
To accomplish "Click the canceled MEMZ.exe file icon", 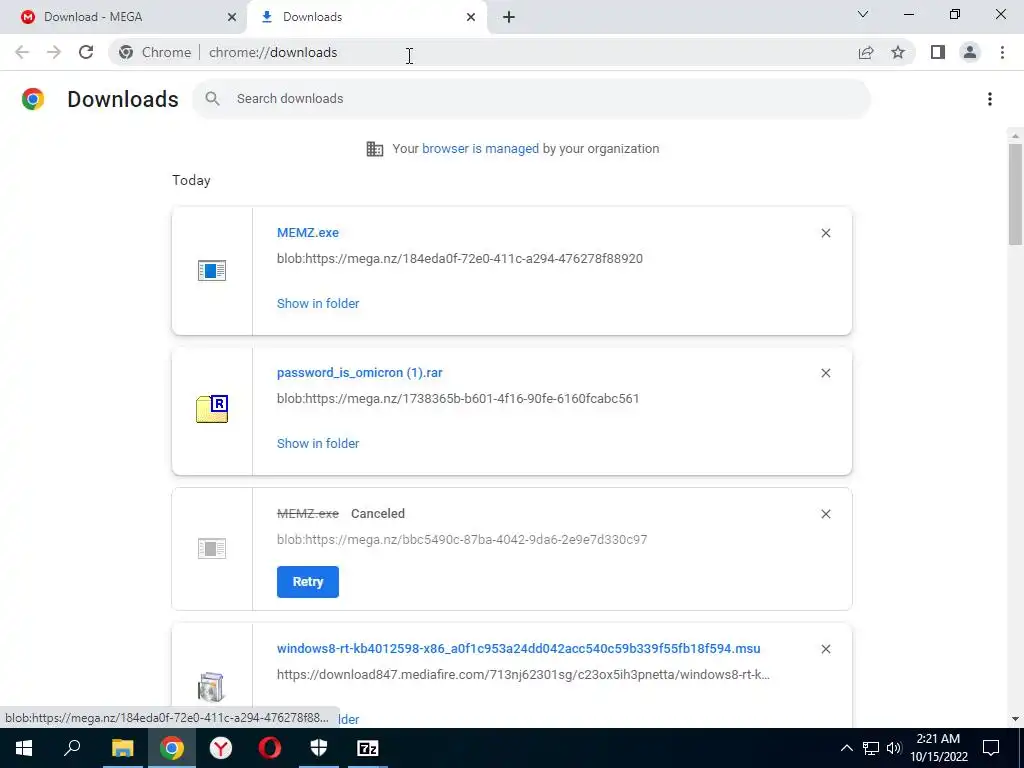I will (212, 549).
